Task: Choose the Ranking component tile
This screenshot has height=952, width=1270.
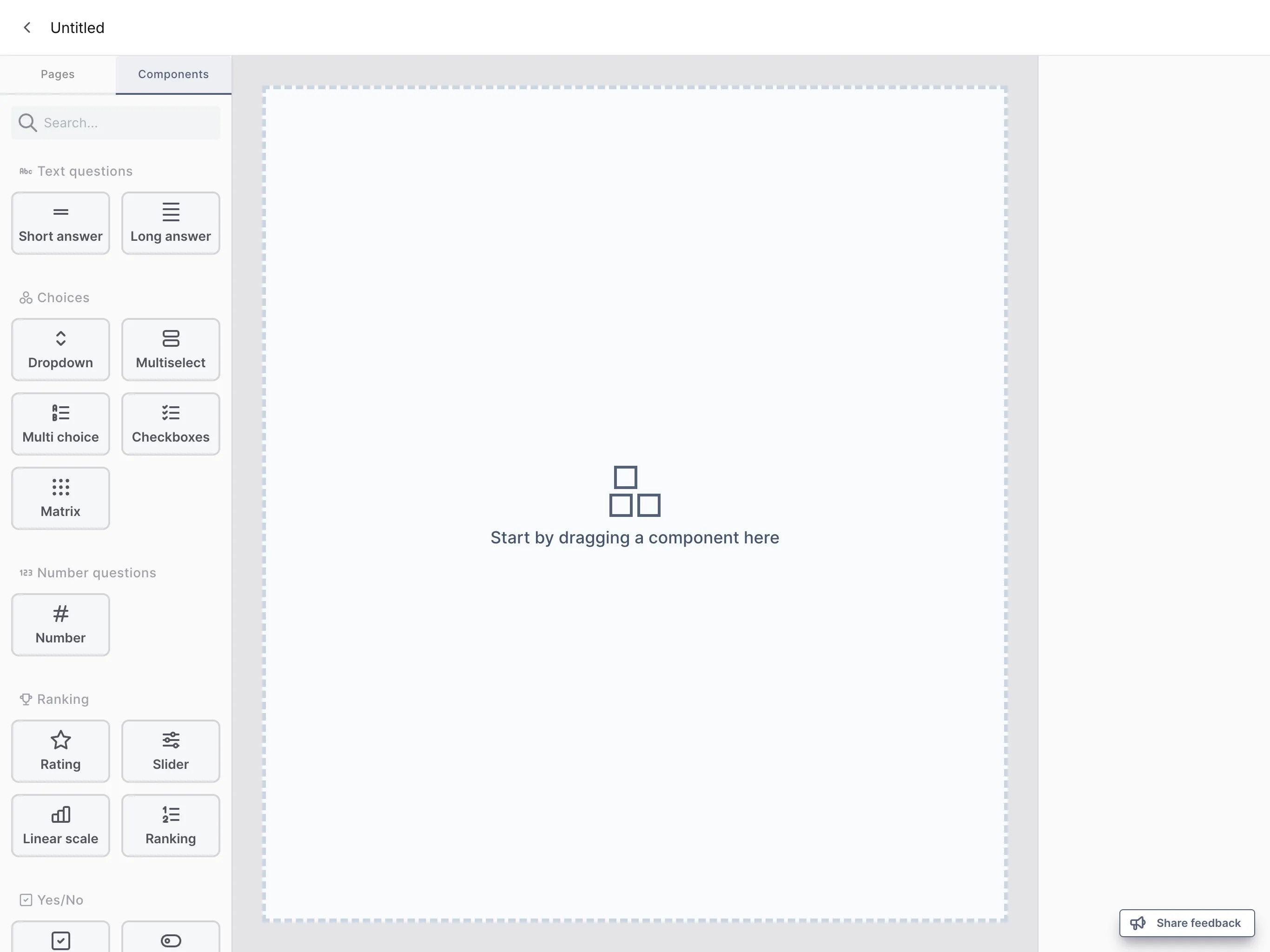Action: click(171, 826)
